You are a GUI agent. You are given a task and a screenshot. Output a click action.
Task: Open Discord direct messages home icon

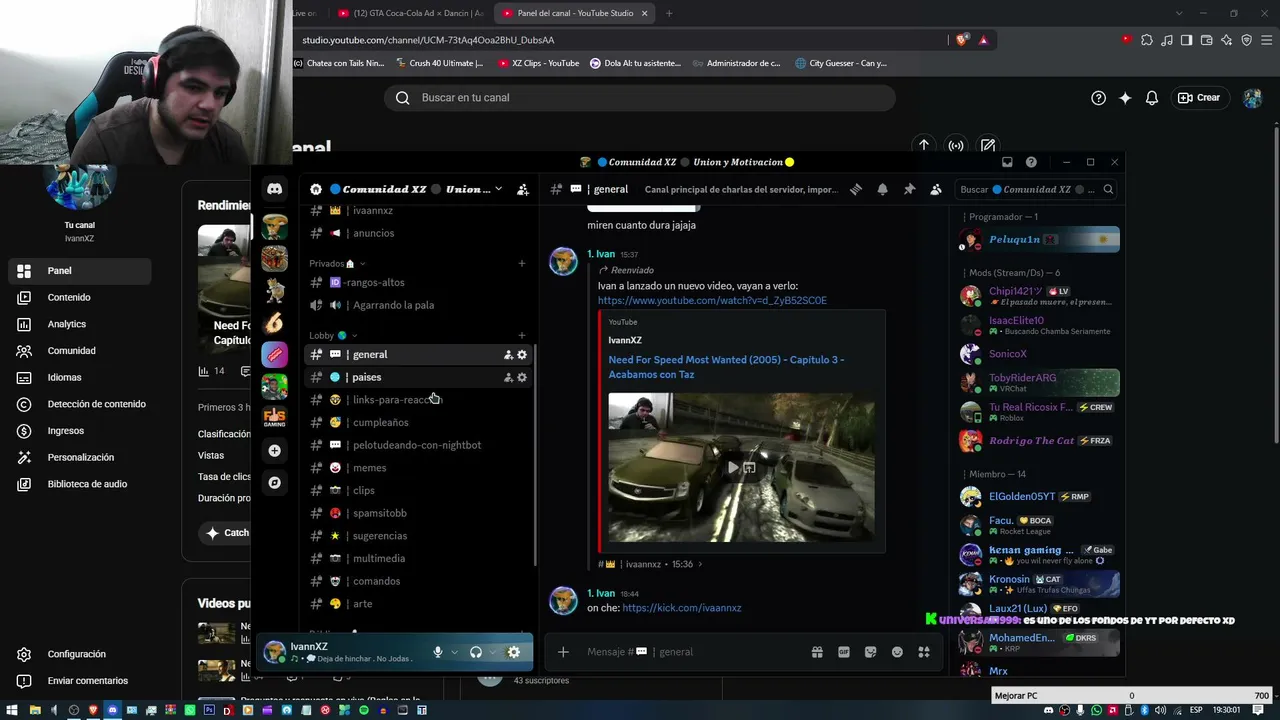pyautogui.click(x=274, y=189)
